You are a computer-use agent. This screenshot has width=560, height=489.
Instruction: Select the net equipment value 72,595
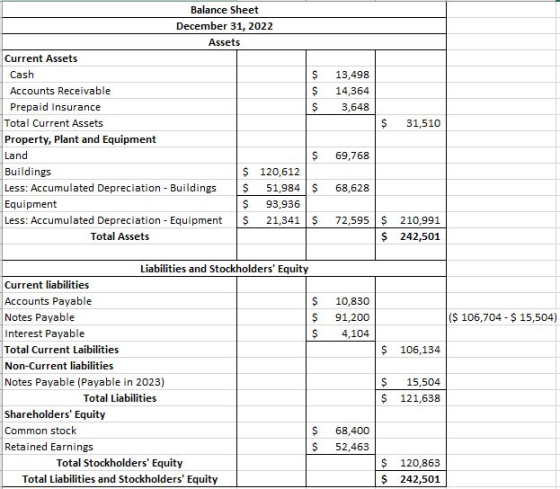pos(352,220)
